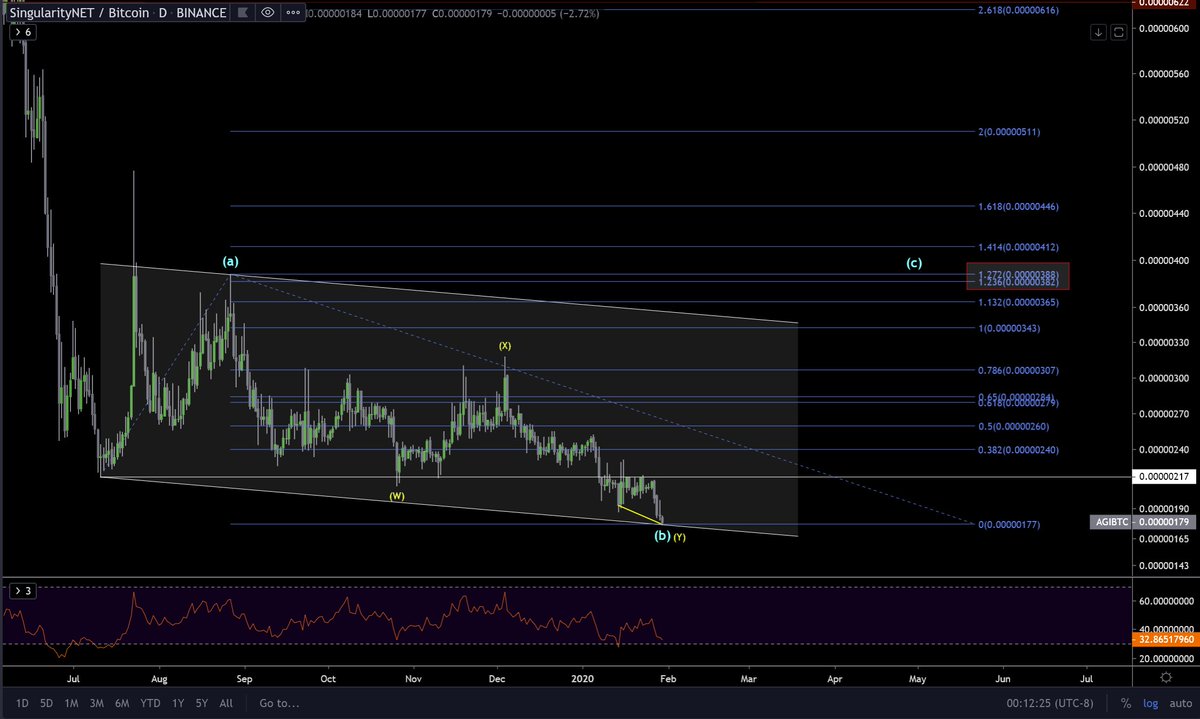Select the (c) wave label

(914, 263)
